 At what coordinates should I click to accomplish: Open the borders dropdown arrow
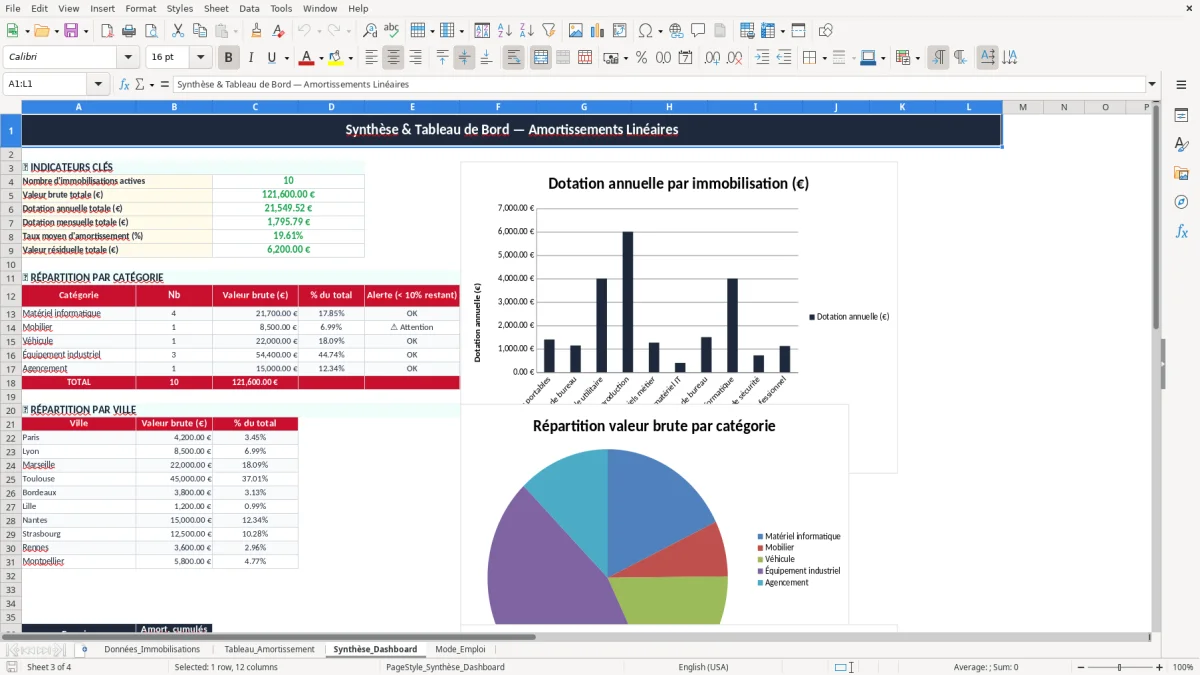click(x=824, y=58)
